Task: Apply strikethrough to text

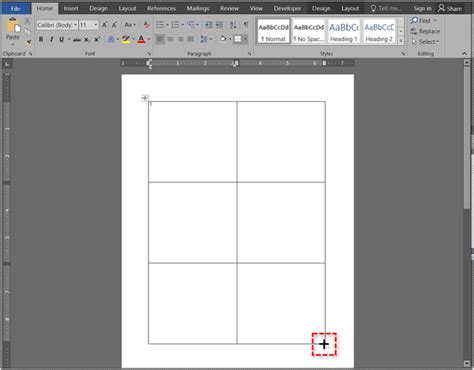Action: (x=77, y=40)
